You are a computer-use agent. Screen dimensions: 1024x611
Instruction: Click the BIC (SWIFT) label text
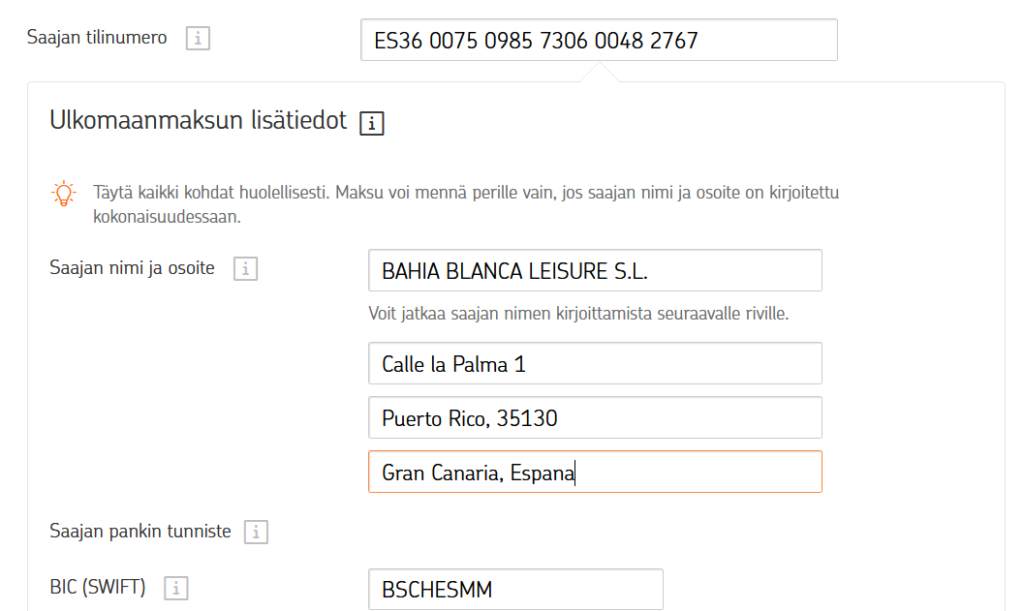(x=98, y=587)
